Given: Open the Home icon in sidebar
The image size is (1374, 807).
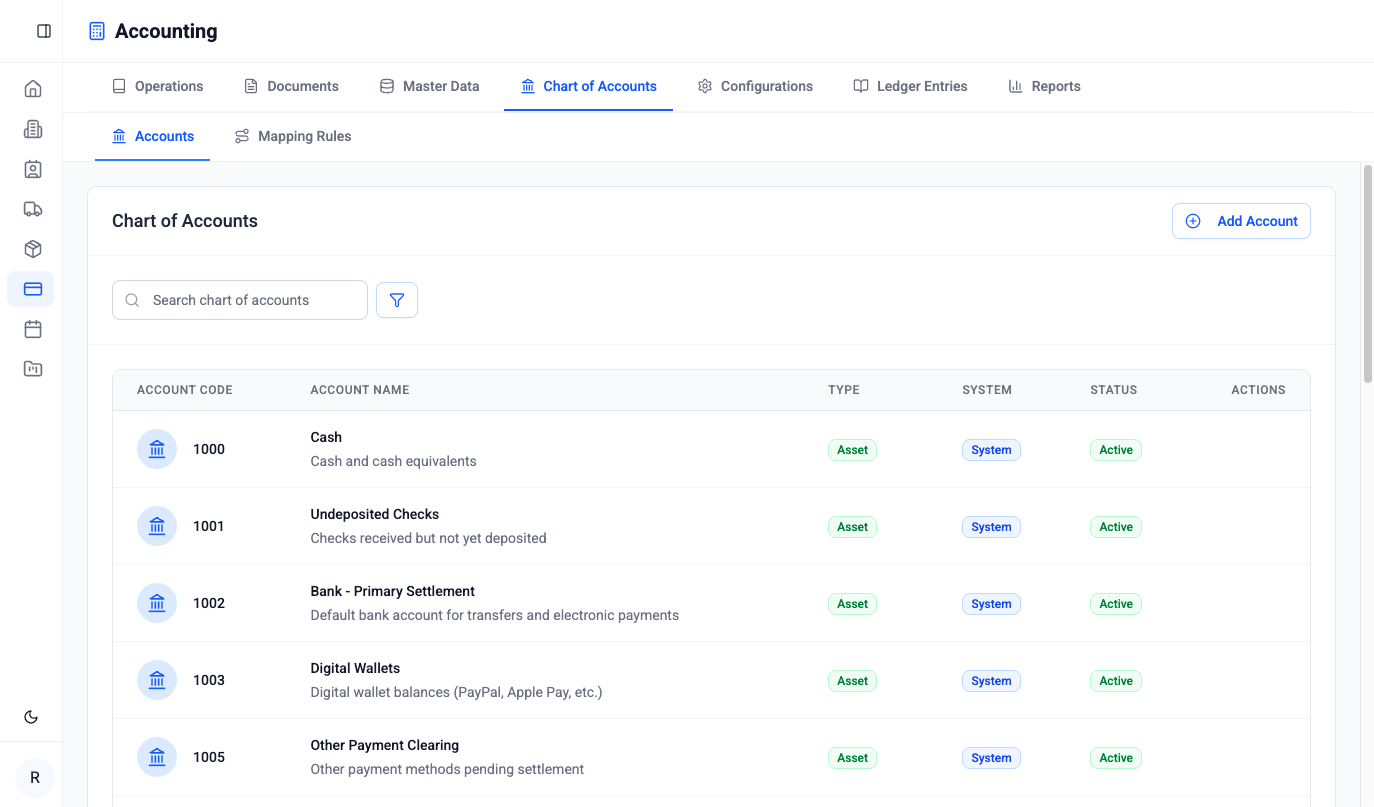Looking at the screenshot, I should click(x=32, y=89).
